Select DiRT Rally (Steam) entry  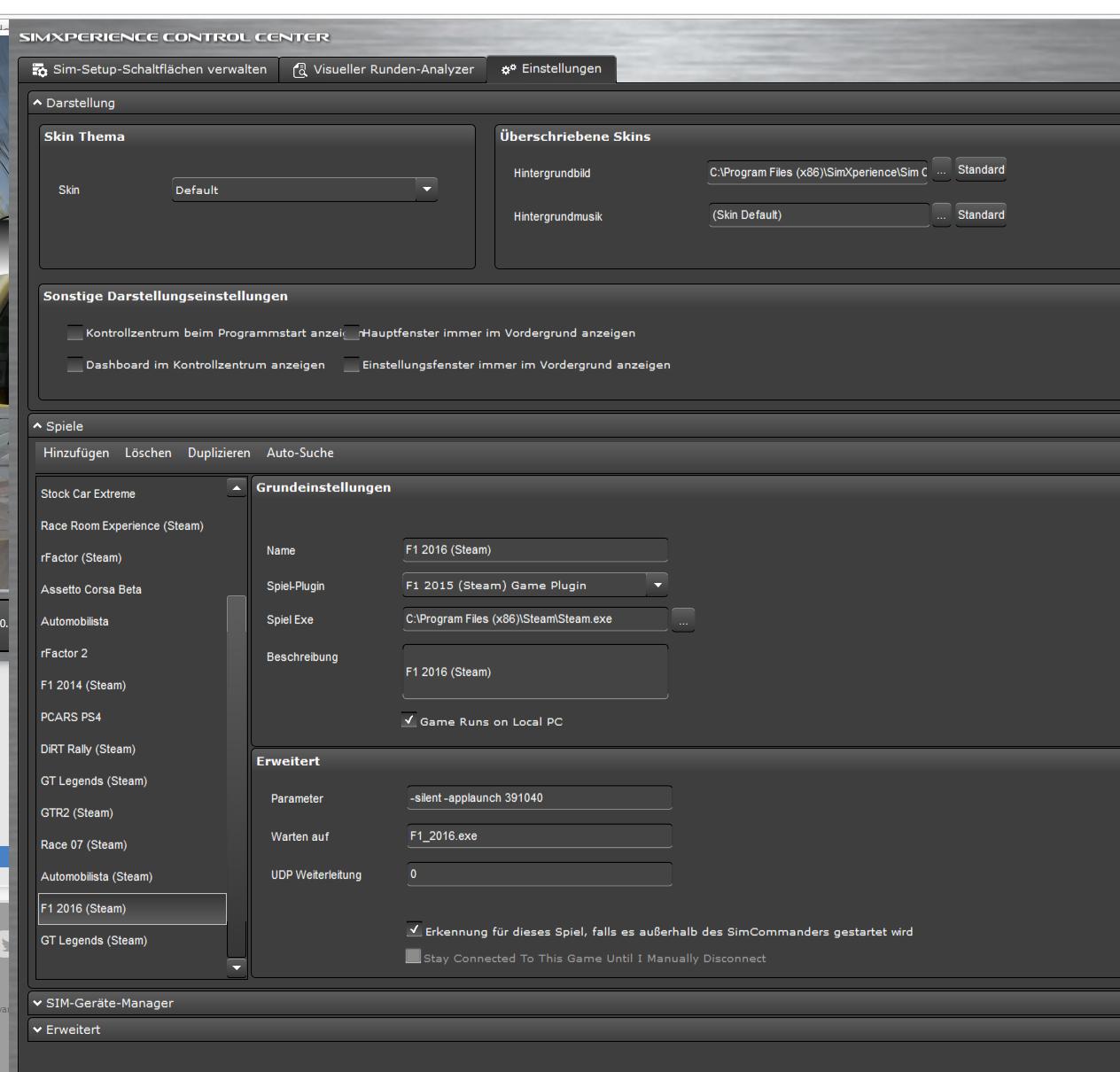coord(131,749)
